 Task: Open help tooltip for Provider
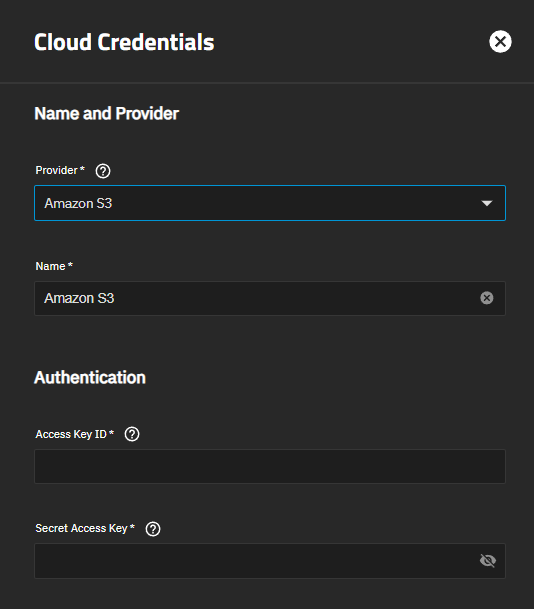pos(103,171)
